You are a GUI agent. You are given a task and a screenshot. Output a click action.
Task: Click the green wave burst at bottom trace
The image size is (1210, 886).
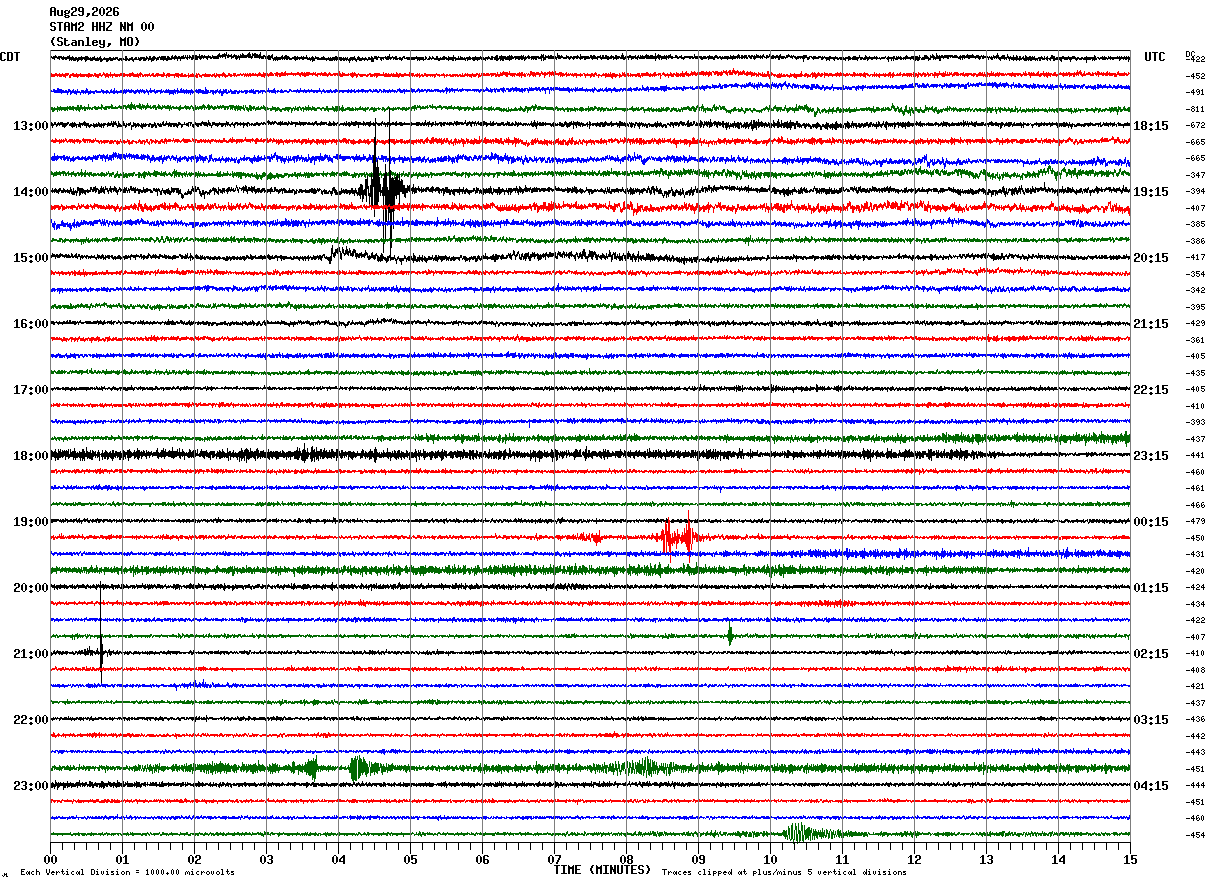(x=808, y=833)
